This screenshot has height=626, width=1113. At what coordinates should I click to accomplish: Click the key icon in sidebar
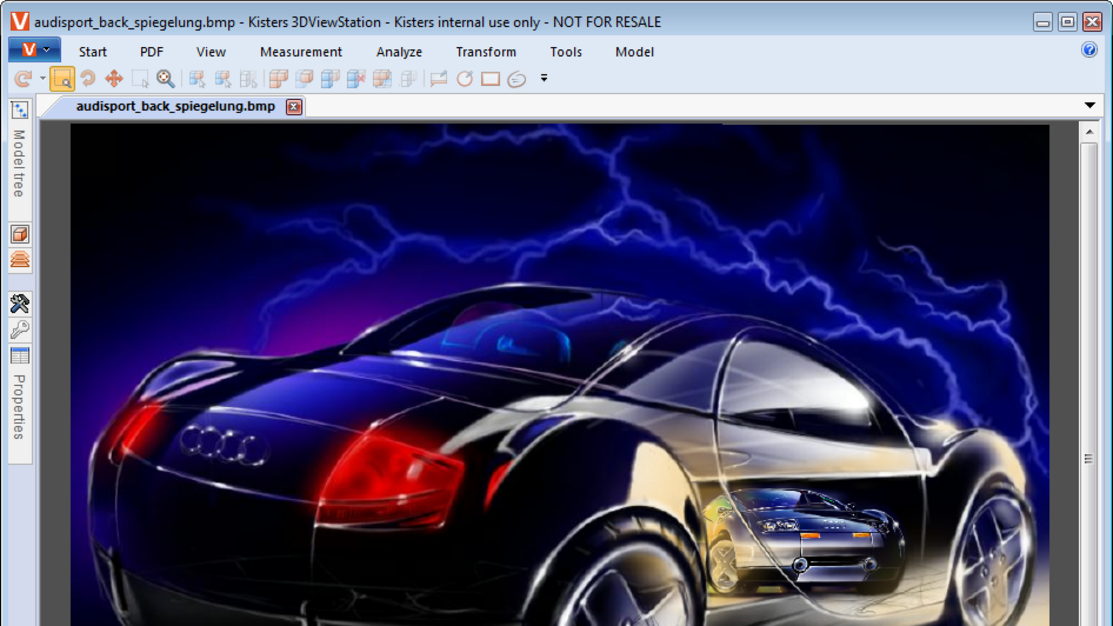pos(20,329)
